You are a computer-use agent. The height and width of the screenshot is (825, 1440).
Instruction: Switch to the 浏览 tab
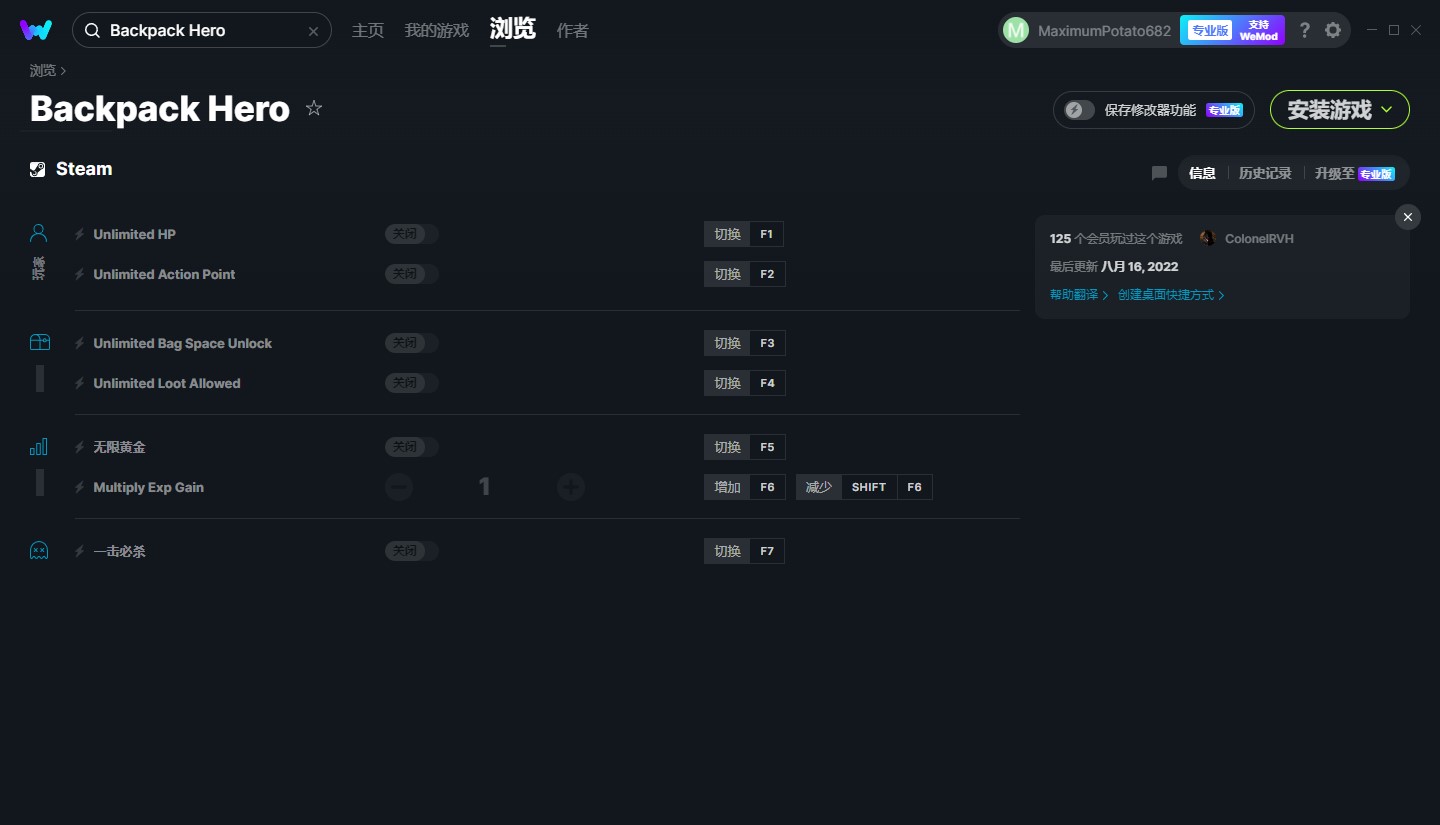tap(513, 29)
